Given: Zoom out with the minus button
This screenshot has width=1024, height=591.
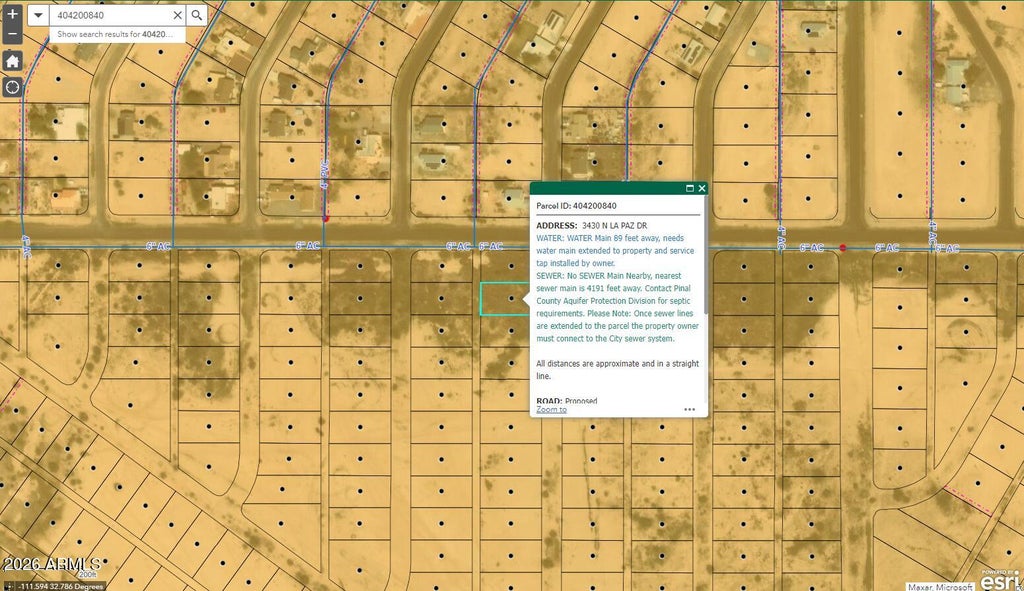Looking at the screenshot, I should pyautogui.click(x=12, y=34).
